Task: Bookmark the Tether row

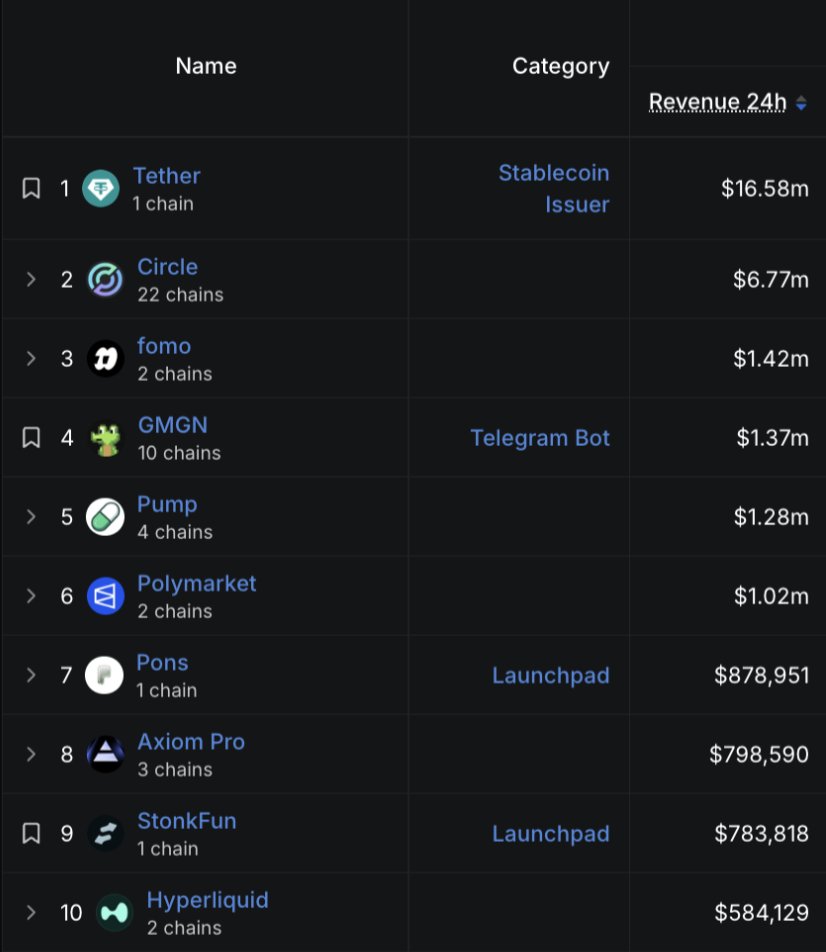Action: coord(31,188)
